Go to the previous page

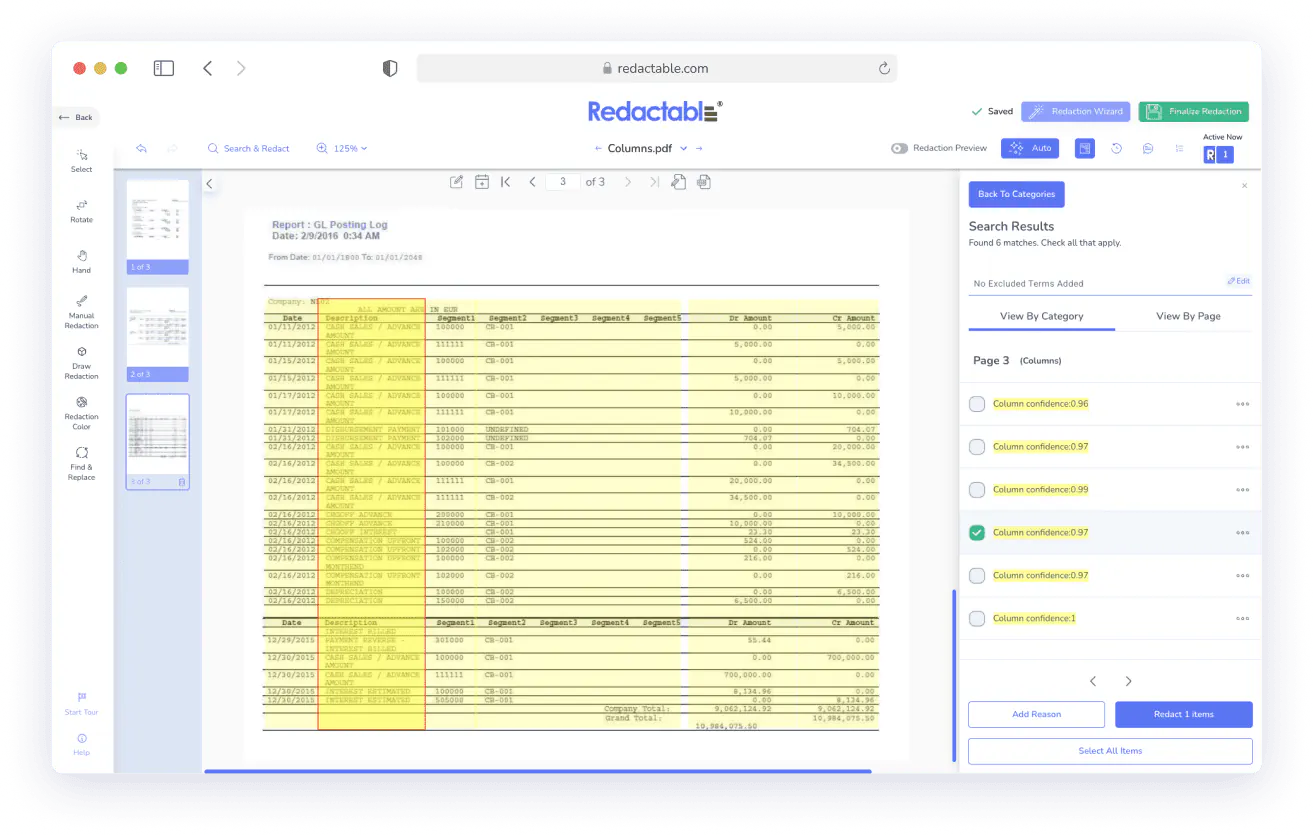[533, 182]
